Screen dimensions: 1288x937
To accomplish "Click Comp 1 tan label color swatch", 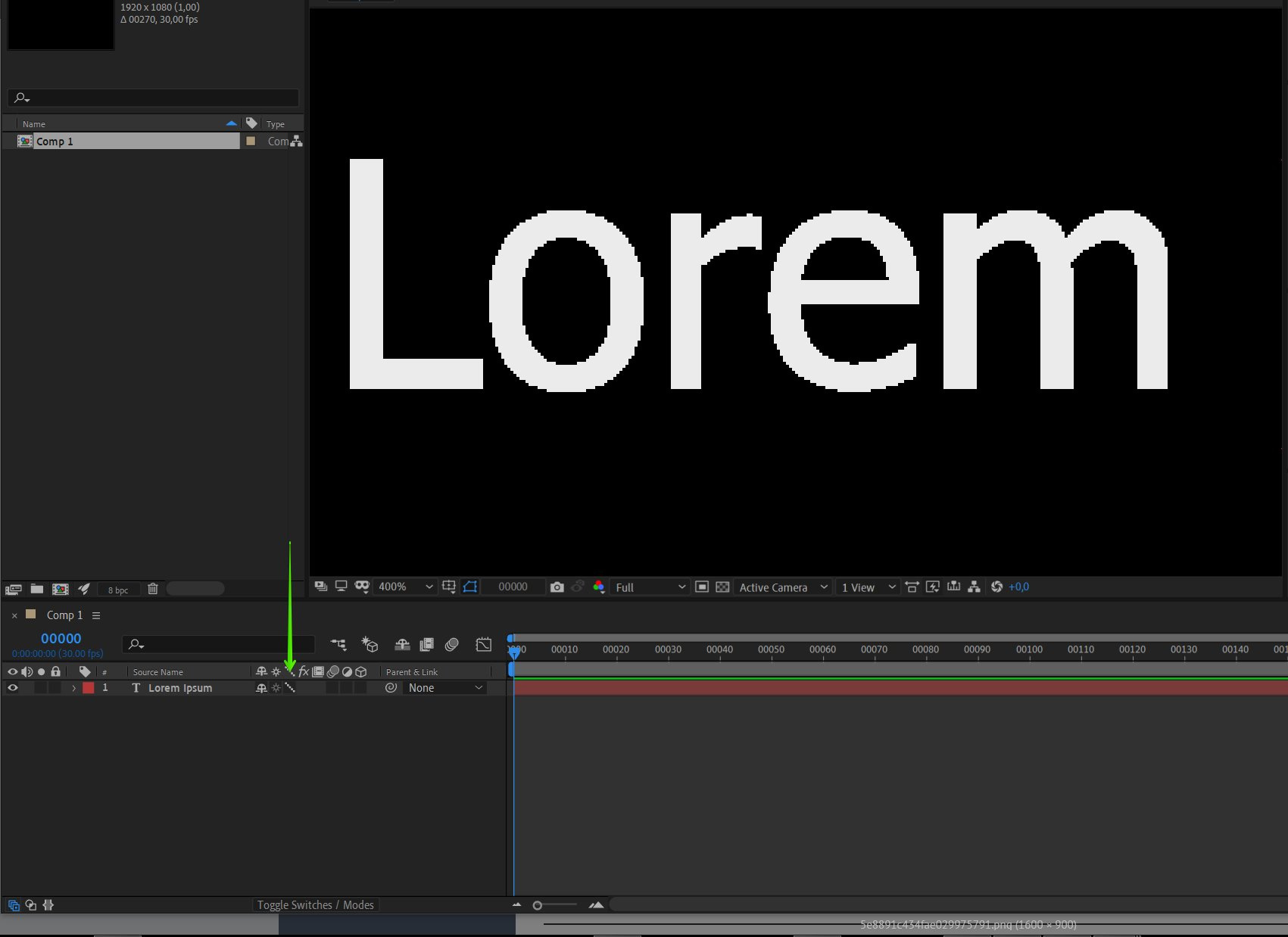I will [251, 142].
